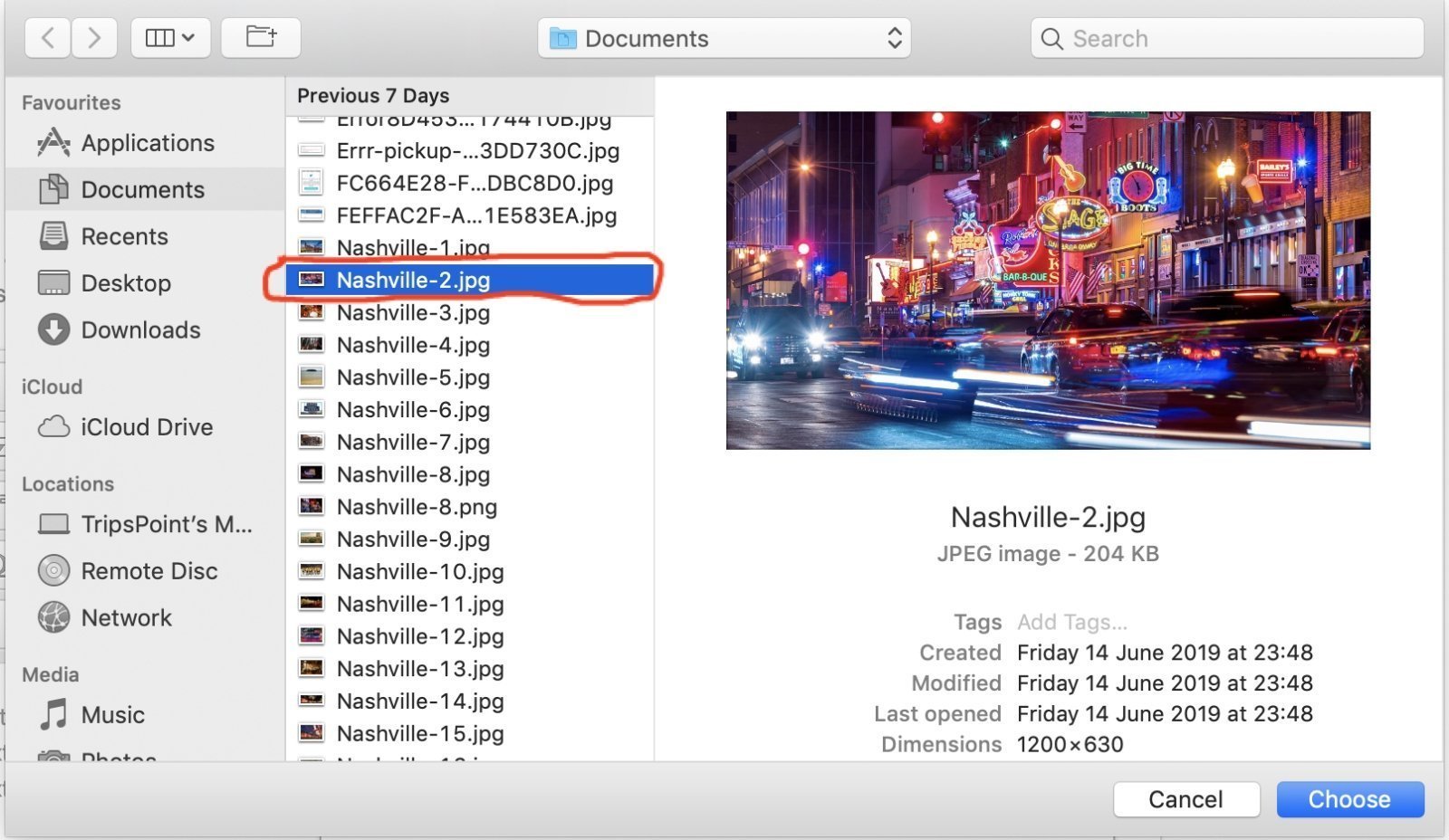Click the blue Choose button
The width and height of the screenshot is (1449, 840).
(1349, 799)
